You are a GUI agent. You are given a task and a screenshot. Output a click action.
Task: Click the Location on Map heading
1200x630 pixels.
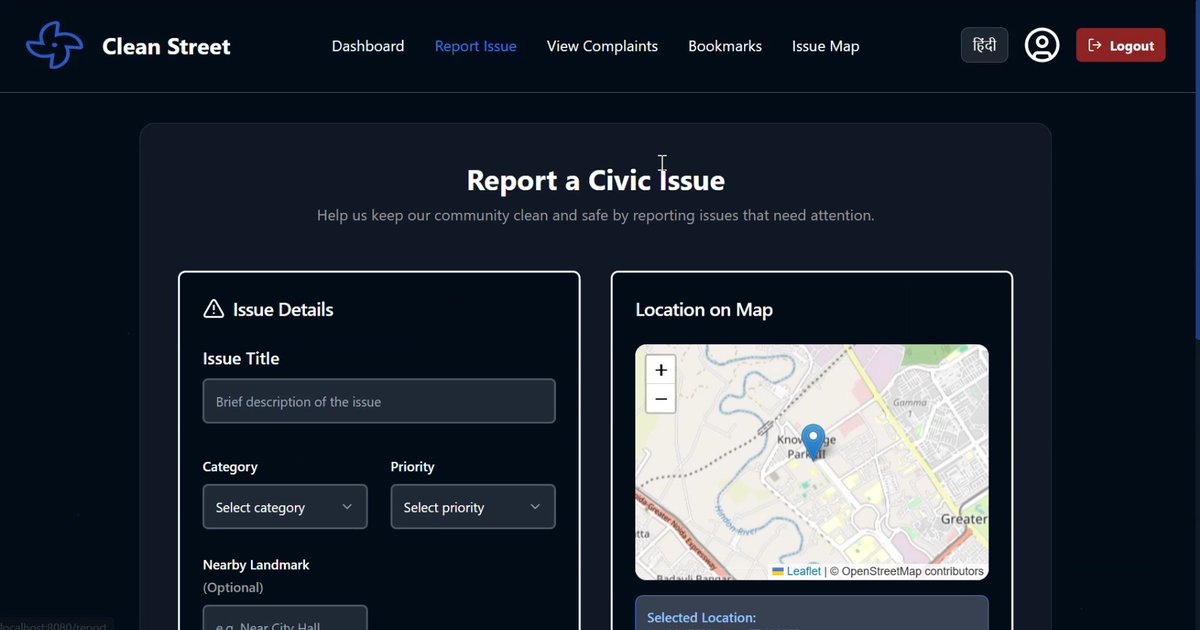[x=704, y=310]
